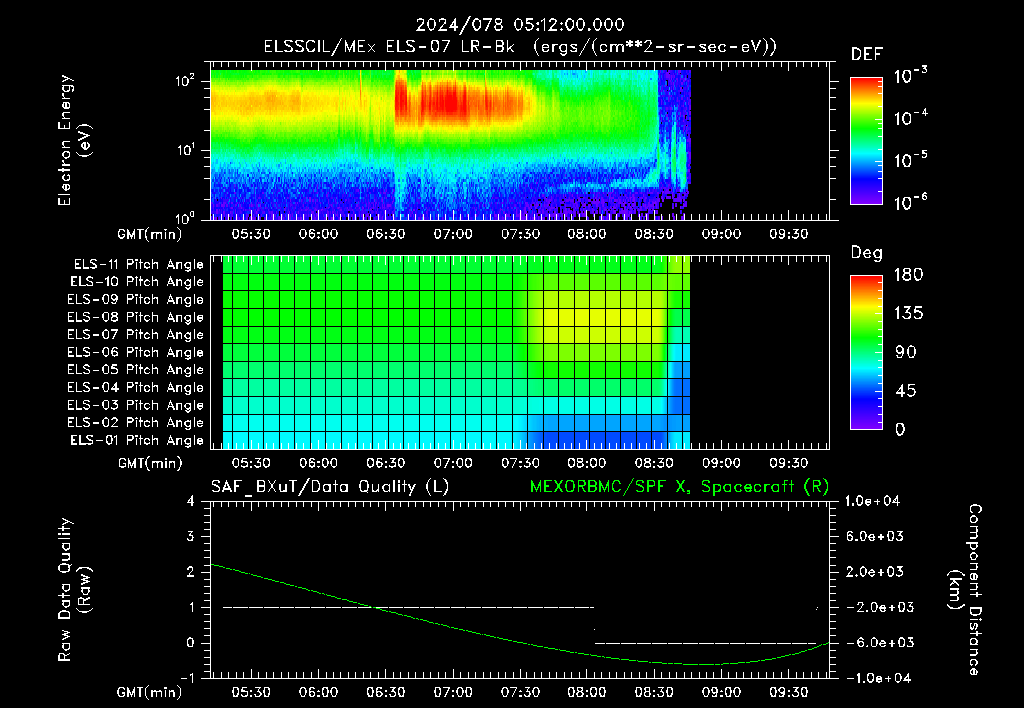The width and height of the screenshot is (1024, 708).
Task: Click the ELS-01 Pitch Angle row label
Action: (x=137, y=440)
